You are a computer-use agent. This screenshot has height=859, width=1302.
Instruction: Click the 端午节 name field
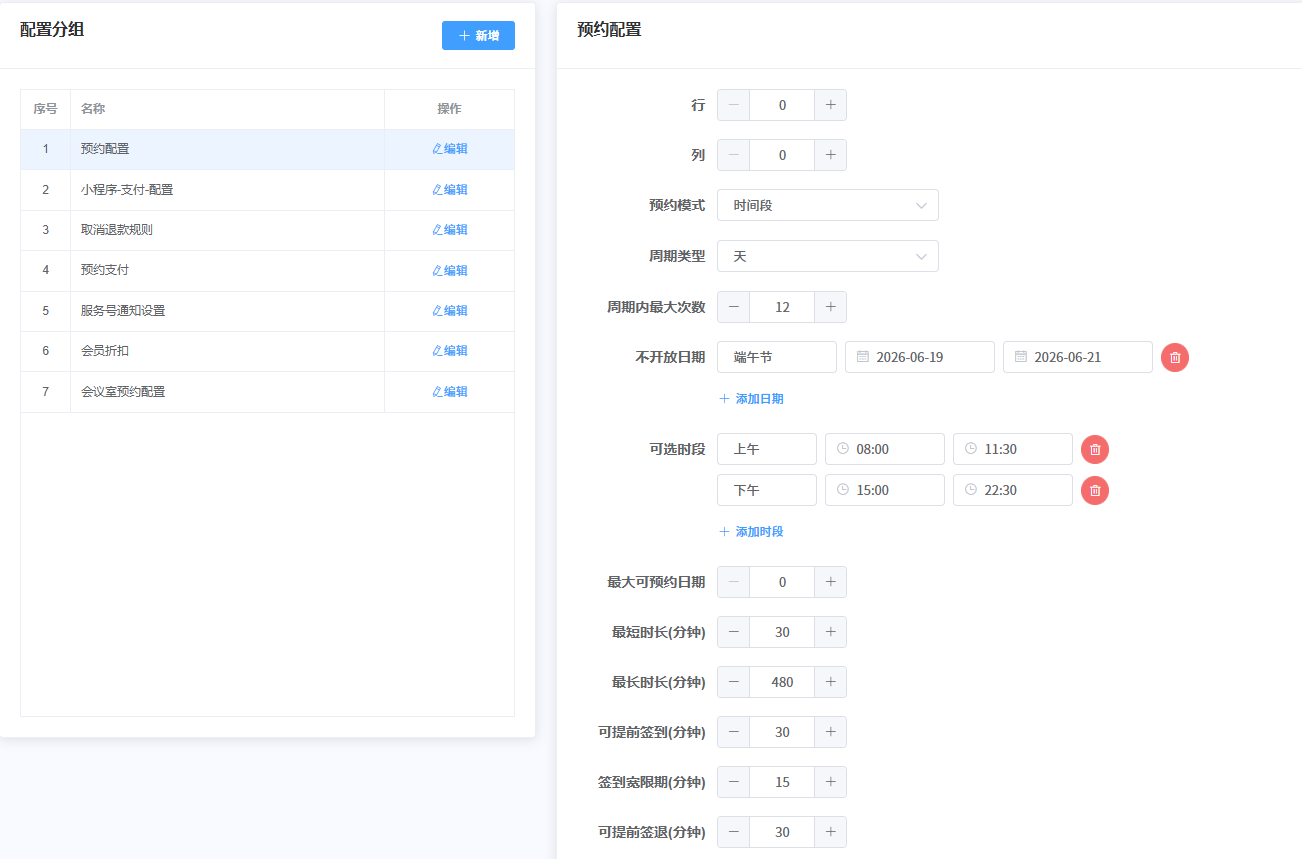[x=777, y=357]
